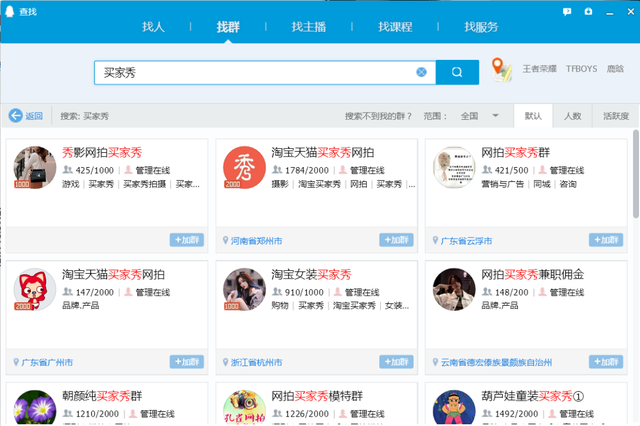Click member count icon next to 1784/2000
Screen dimensions: 640x426
(277, 169)
